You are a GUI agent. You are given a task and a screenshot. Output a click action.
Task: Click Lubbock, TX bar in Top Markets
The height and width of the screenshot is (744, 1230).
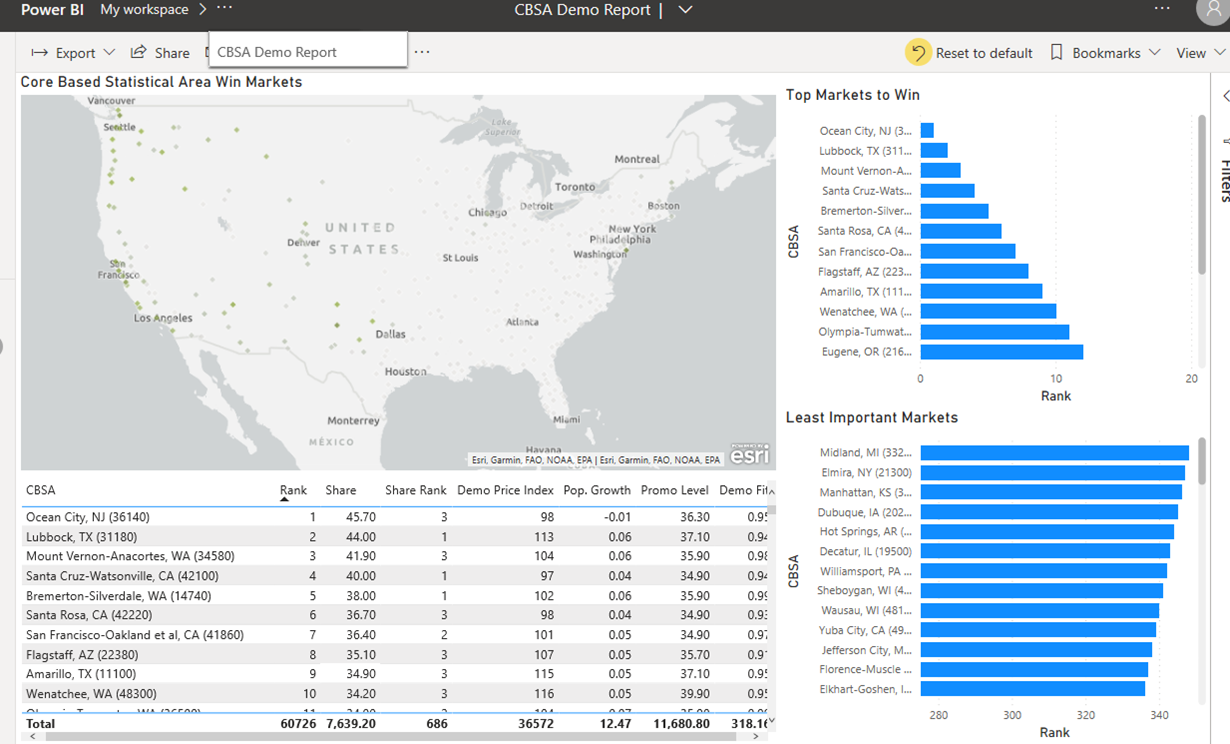pos(934,151)
